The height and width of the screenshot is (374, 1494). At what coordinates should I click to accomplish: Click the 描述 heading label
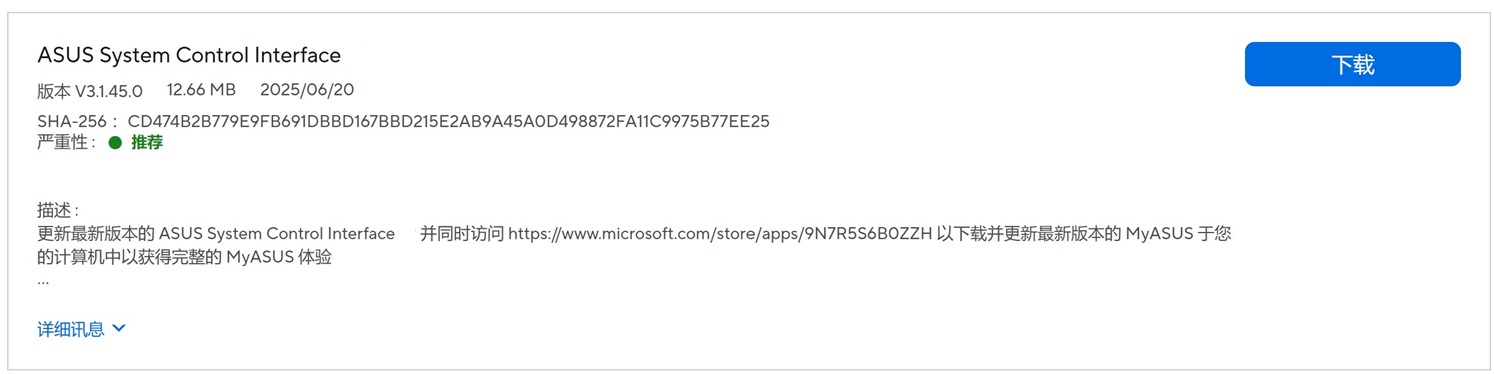pos(58,211)
